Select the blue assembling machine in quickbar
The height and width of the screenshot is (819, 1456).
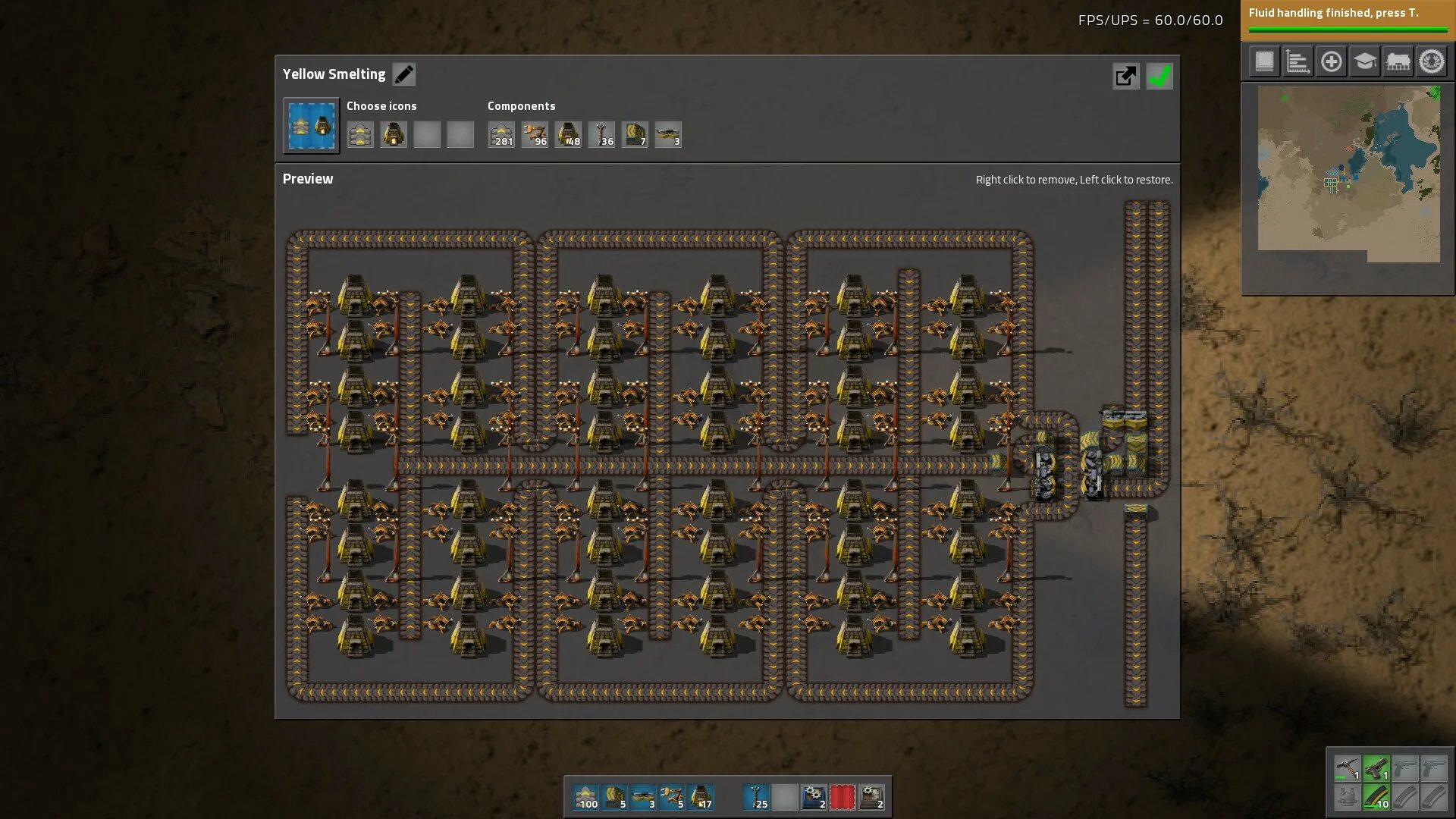(x=814, y=797)
